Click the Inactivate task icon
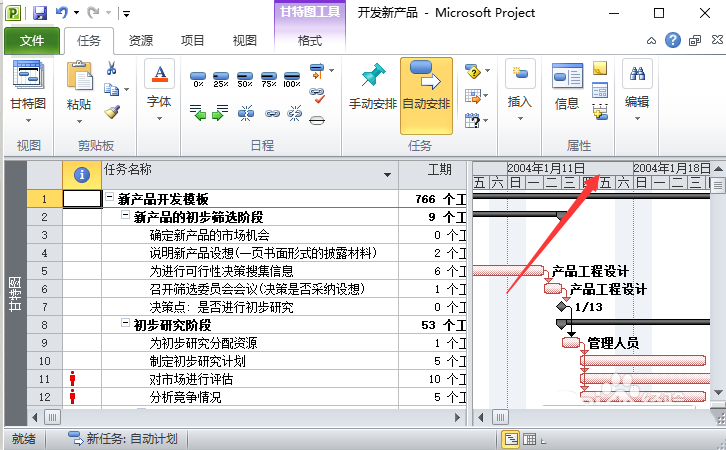 (x=317, y=121)
